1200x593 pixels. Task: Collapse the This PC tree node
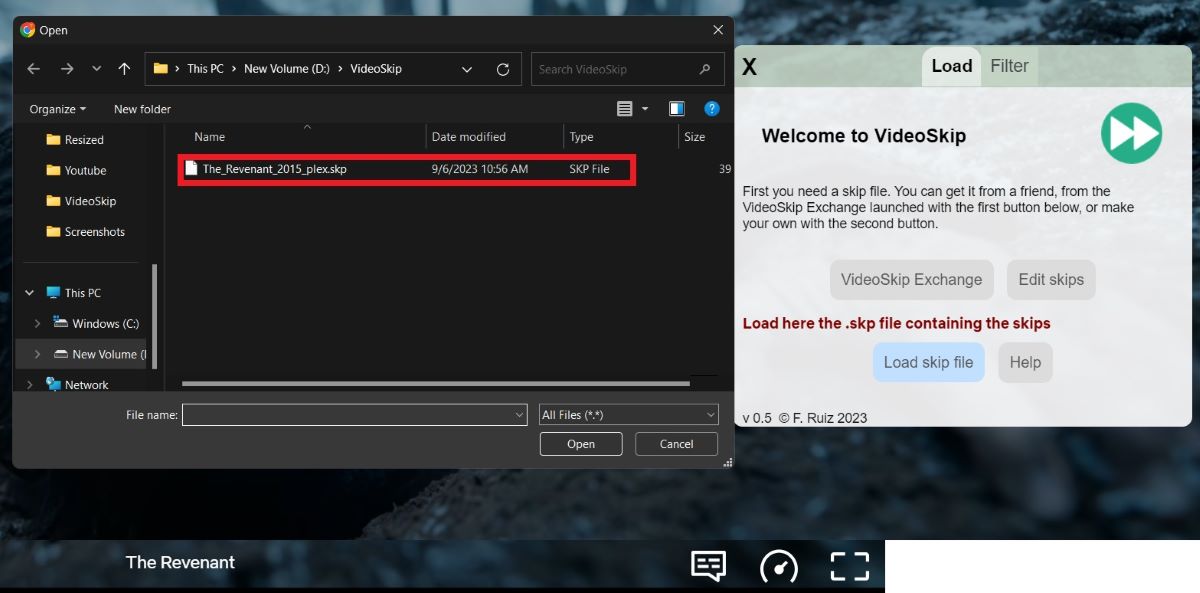pos(30,293)
